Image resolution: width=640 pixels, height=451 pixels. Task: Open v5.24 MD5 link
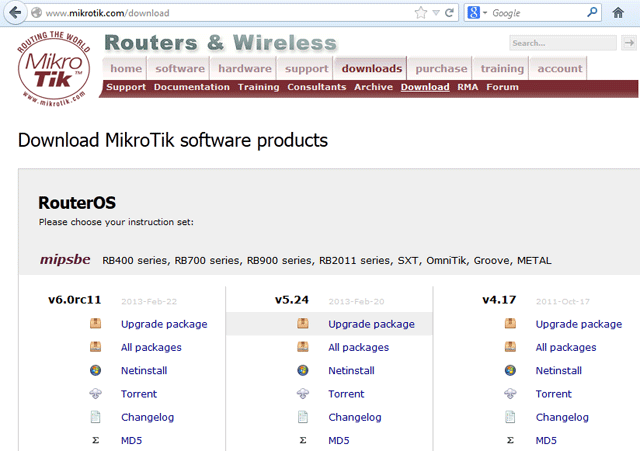339,440
